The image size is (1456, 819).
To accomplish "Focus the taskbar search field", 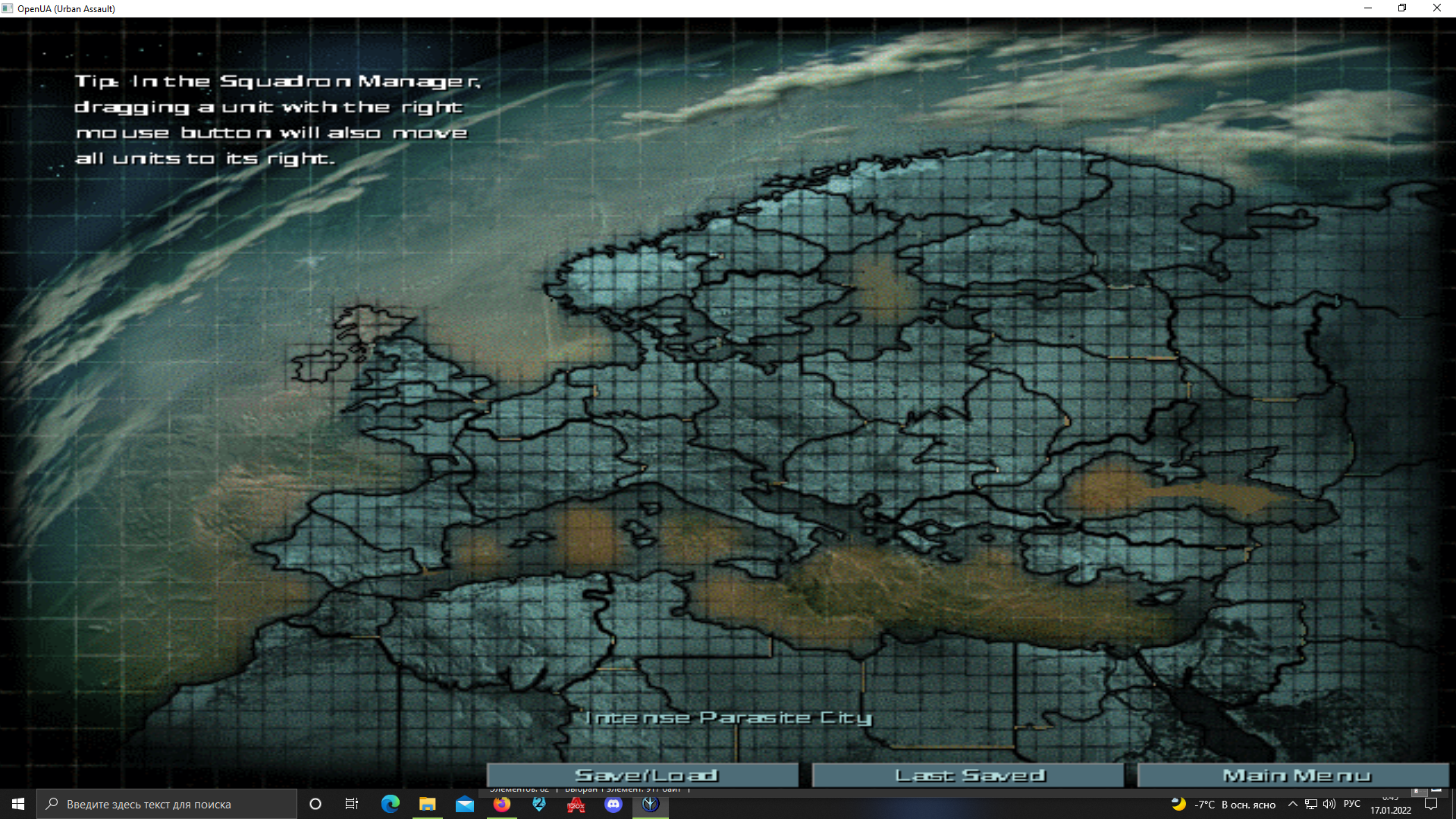I will coord(167,804).
